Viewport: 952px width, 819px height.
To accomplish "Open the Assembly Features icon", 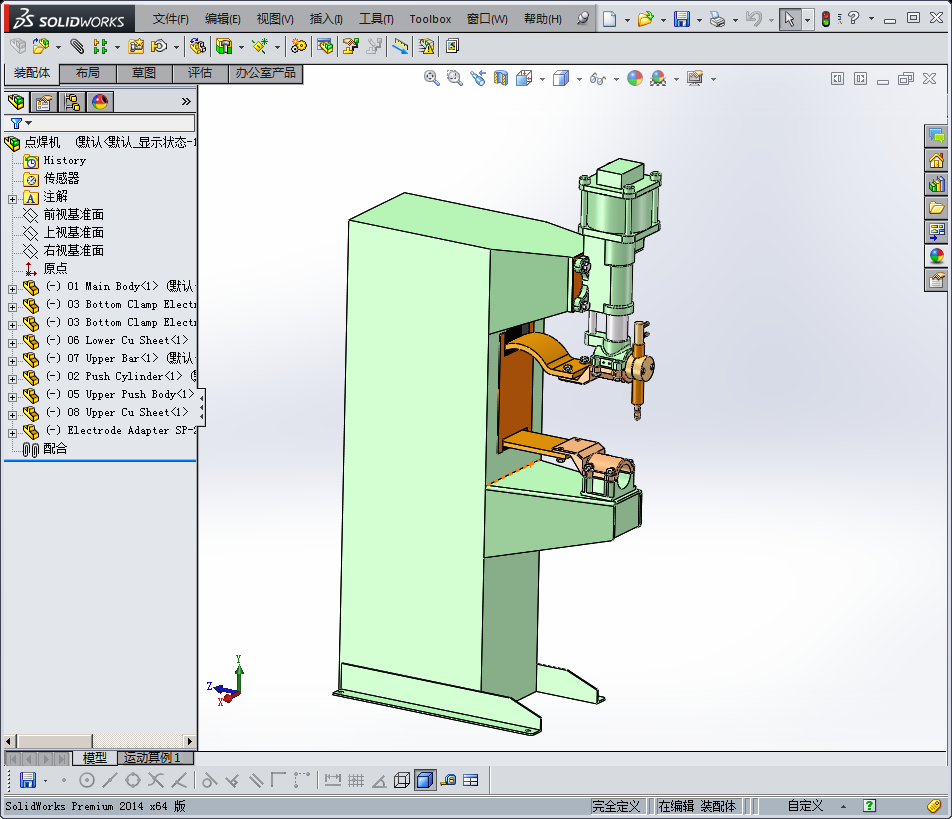I will (x=224, y=46).
